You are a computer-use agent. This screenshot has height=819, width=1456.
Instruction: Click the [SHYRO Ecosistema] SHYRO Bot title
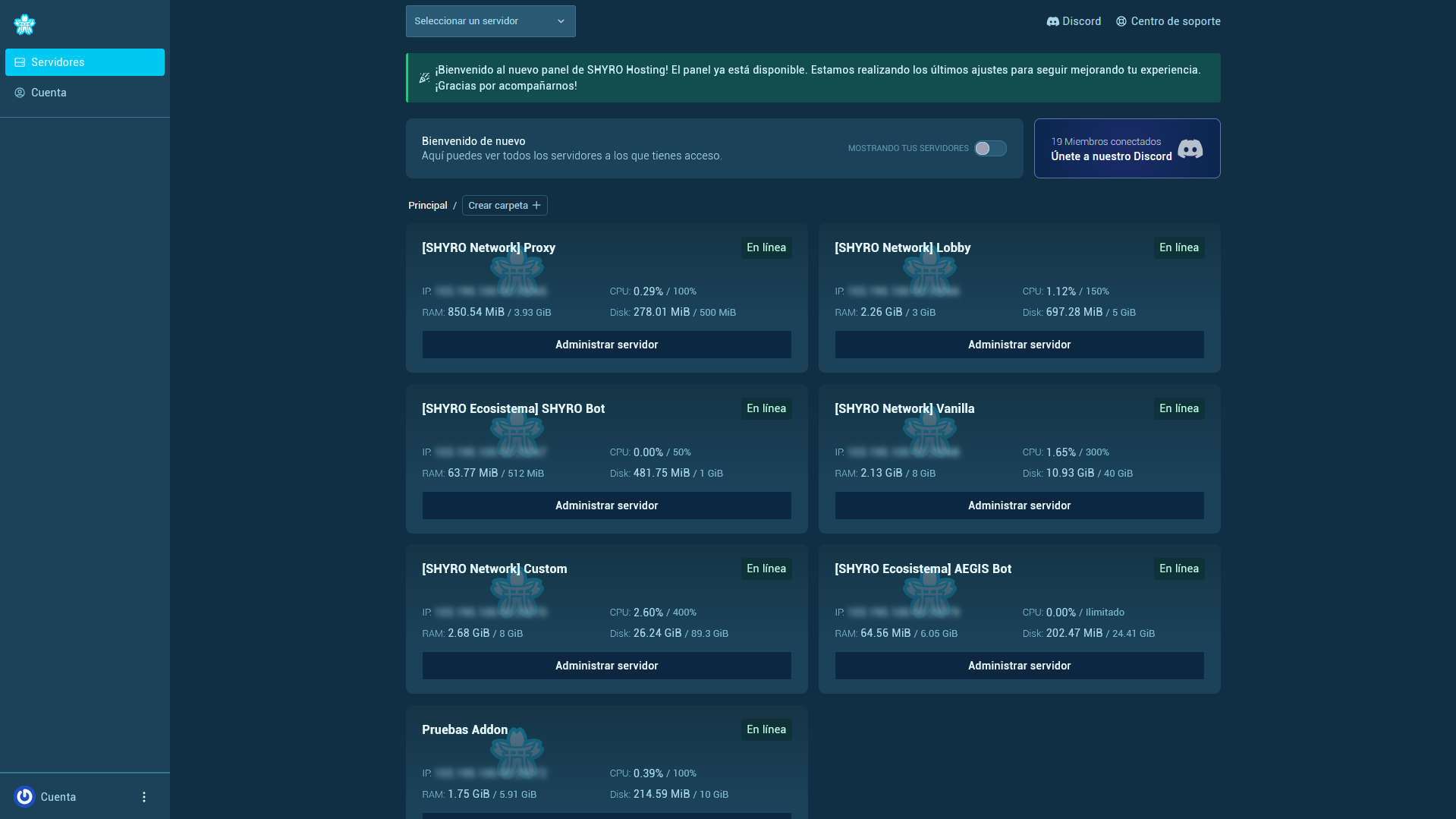point(513,409)
